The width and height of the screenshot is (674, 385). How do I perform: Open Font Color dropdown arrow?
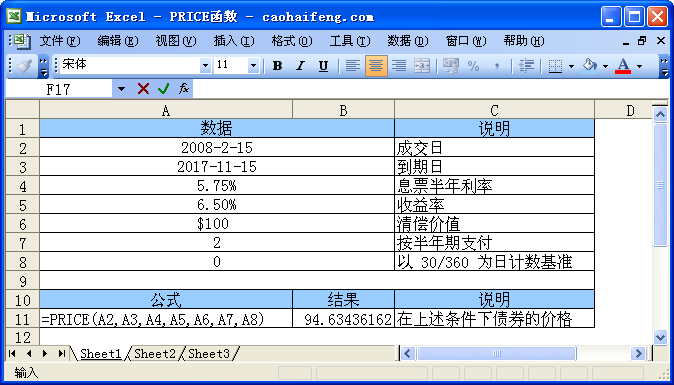[639, 66]
